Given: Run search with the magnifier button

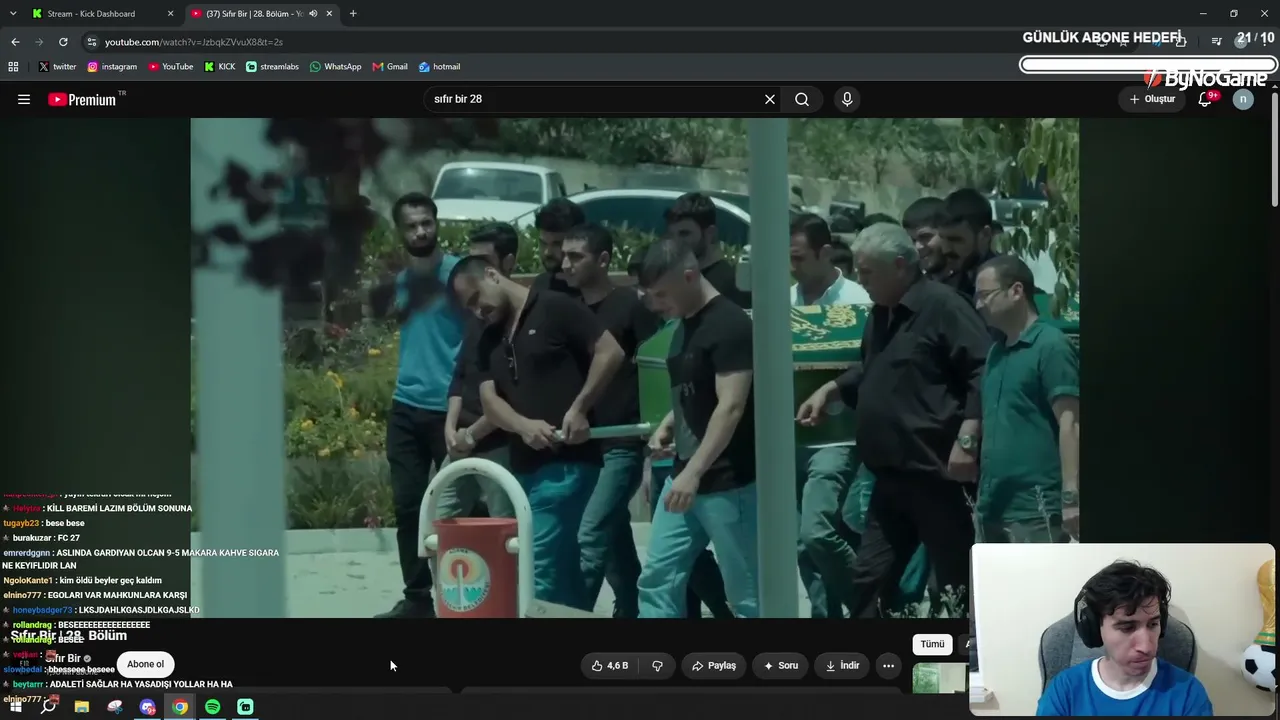Looking at the screenshot, I should click(802, 99).
